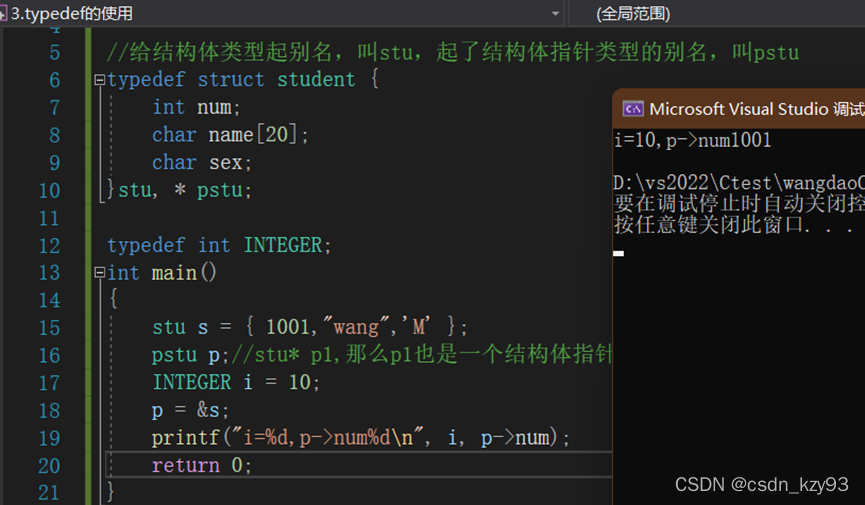Collapse the int main() function block
865x505 pixels.
[99, 272]
